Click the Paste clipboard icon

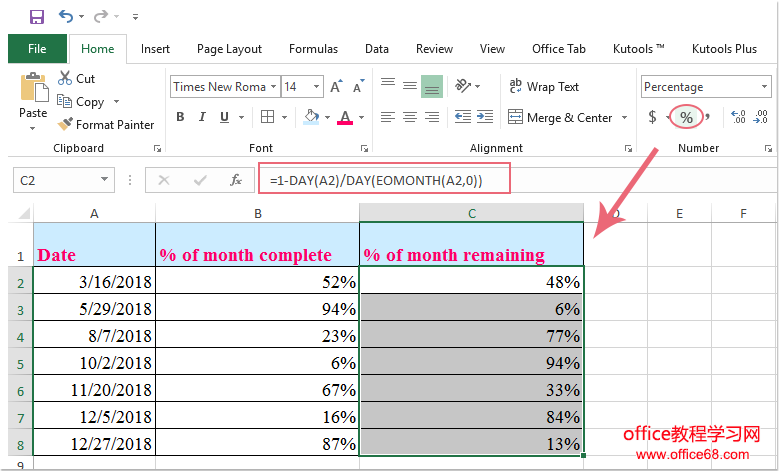coord(34,88)
